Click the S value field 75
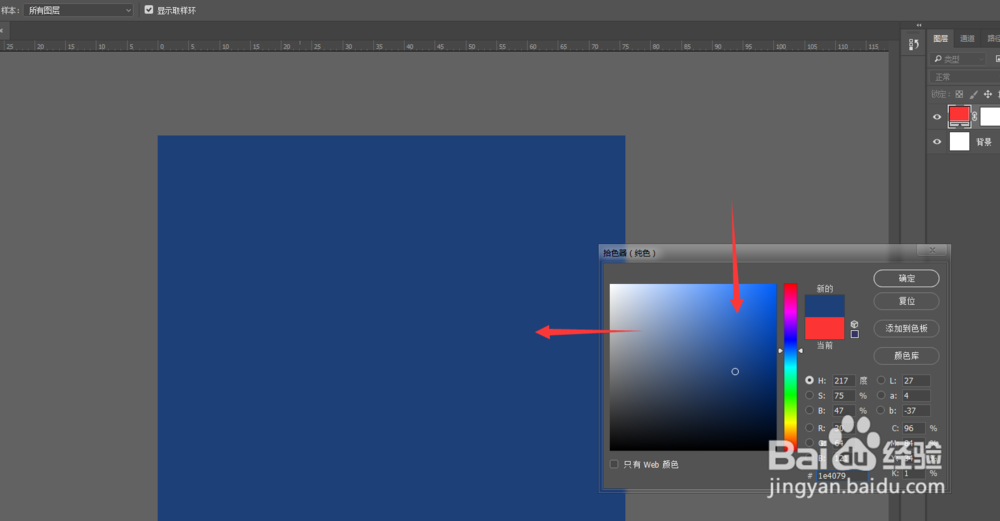Image resolution: width=1000 pixels, height=521 pixels. click(x=844, y=396)
